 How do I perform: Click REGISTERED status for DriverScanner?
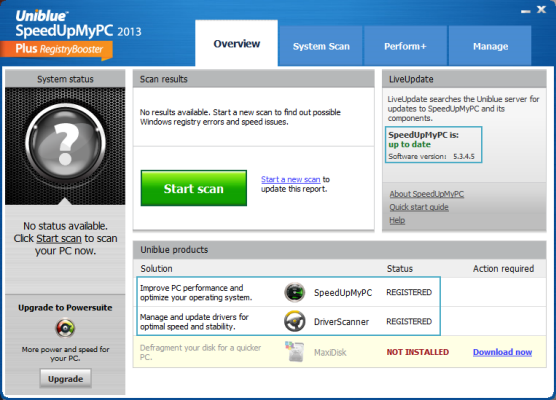point(409,321)
